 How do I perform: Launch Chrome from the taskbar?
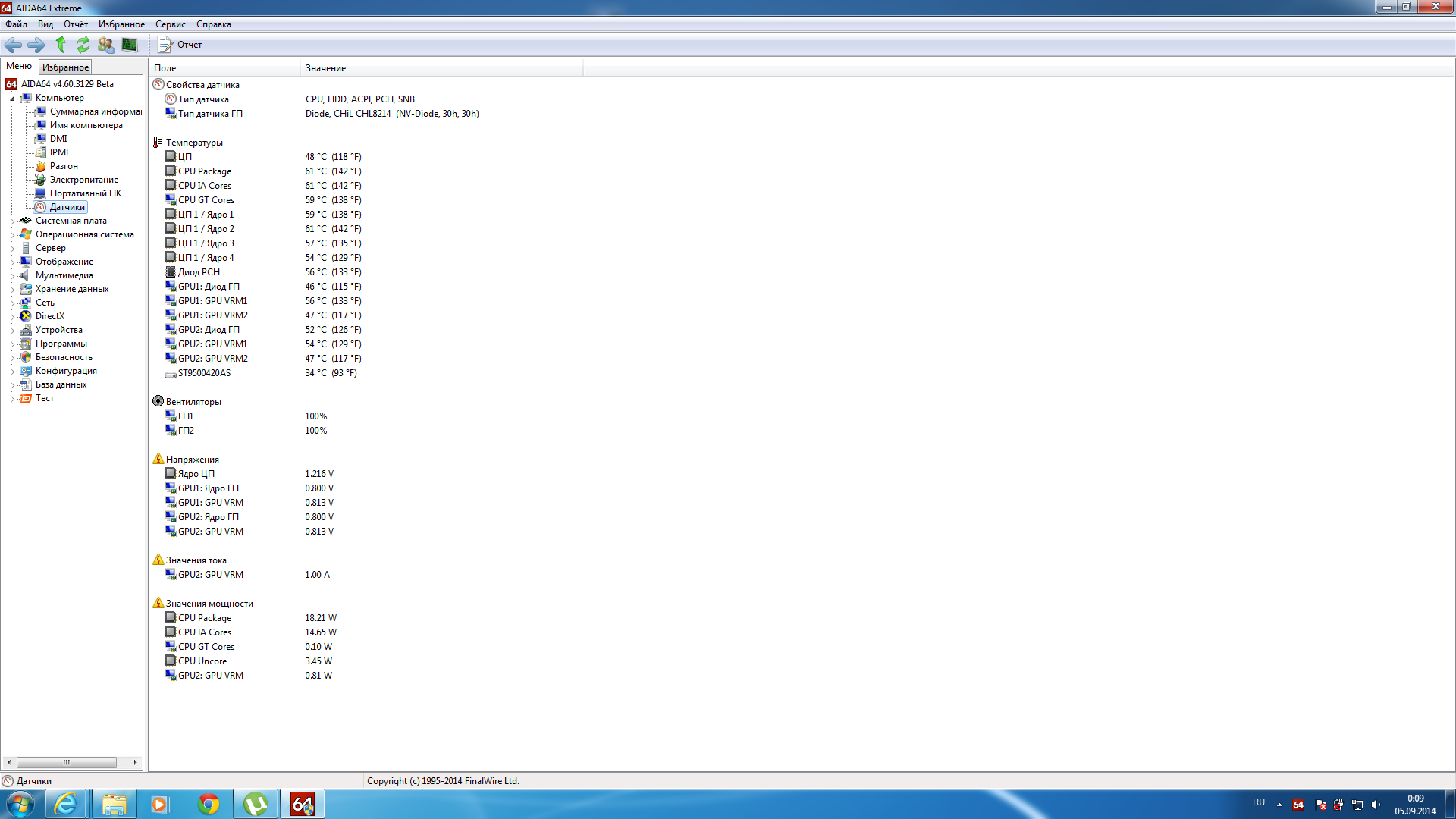point(209,804)
